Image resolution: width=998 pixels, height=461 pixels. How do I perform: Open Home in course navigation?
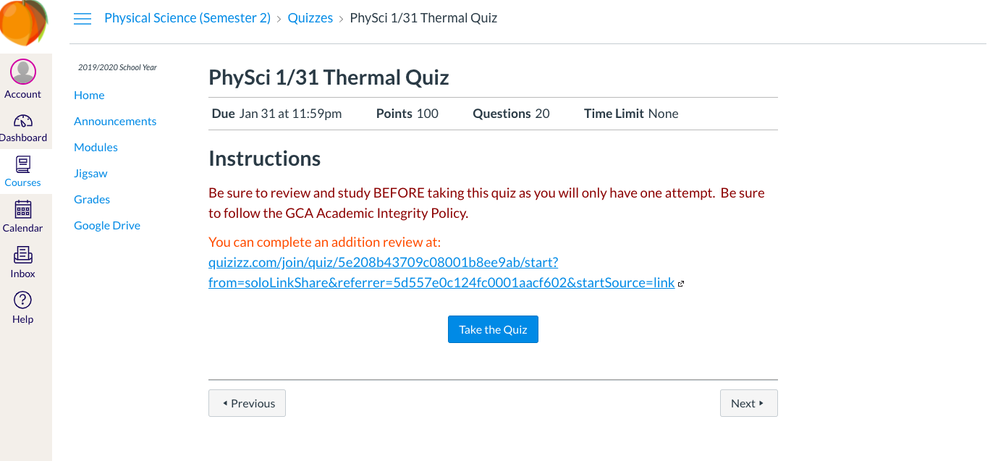point(89,95)
